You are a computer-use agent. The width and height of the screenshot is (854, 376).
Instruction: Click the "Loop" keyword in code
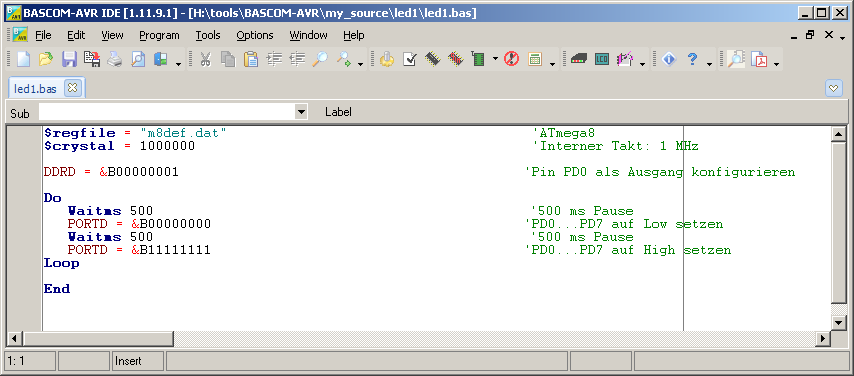click(x=62, y=263)
